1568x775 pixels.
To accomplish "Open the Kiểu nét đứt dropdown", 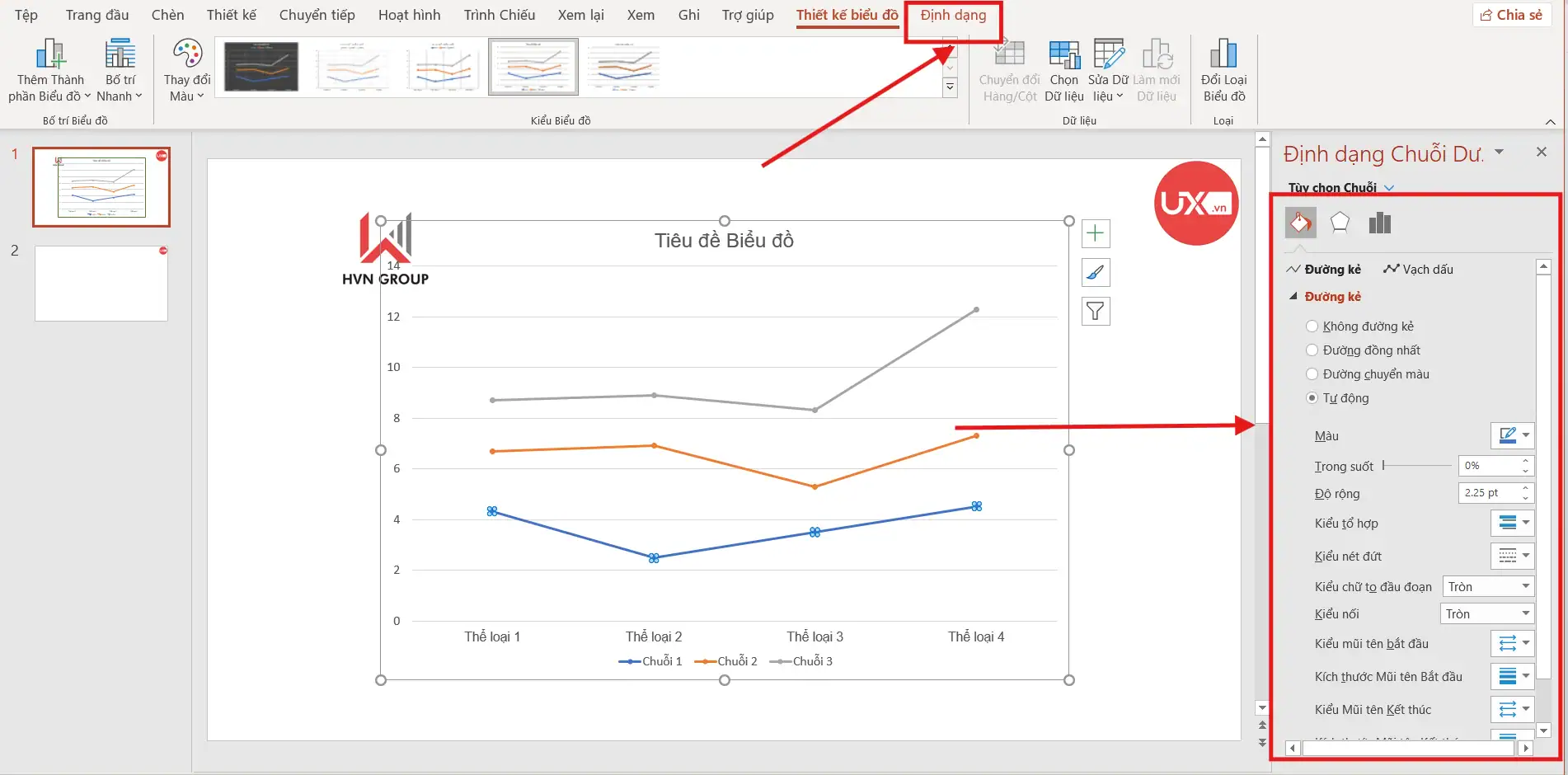I will (x=1512, y=557).
